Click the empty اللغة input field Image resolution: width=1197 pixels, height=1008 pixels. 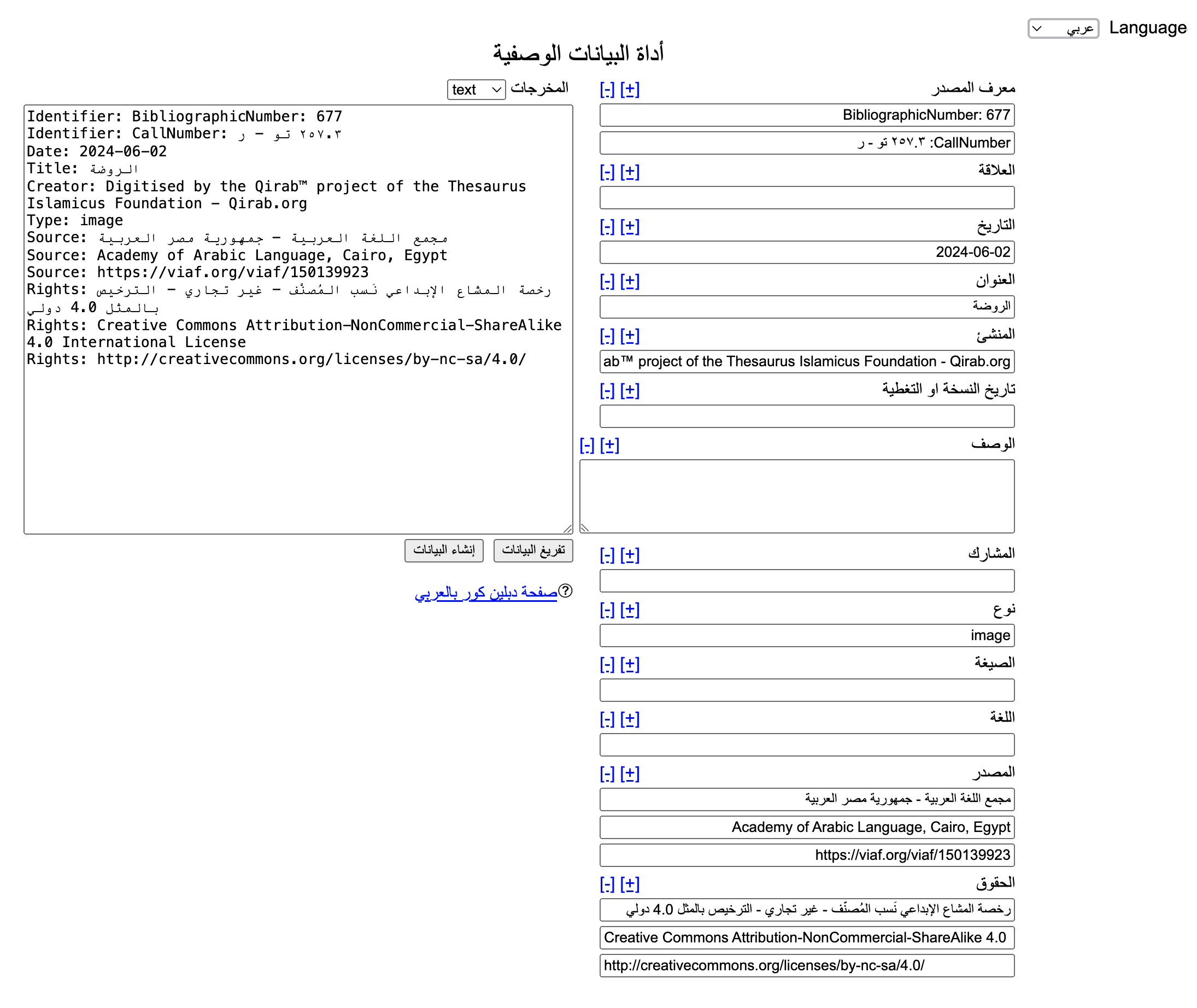pyautogui.click(x=807, y=745)
